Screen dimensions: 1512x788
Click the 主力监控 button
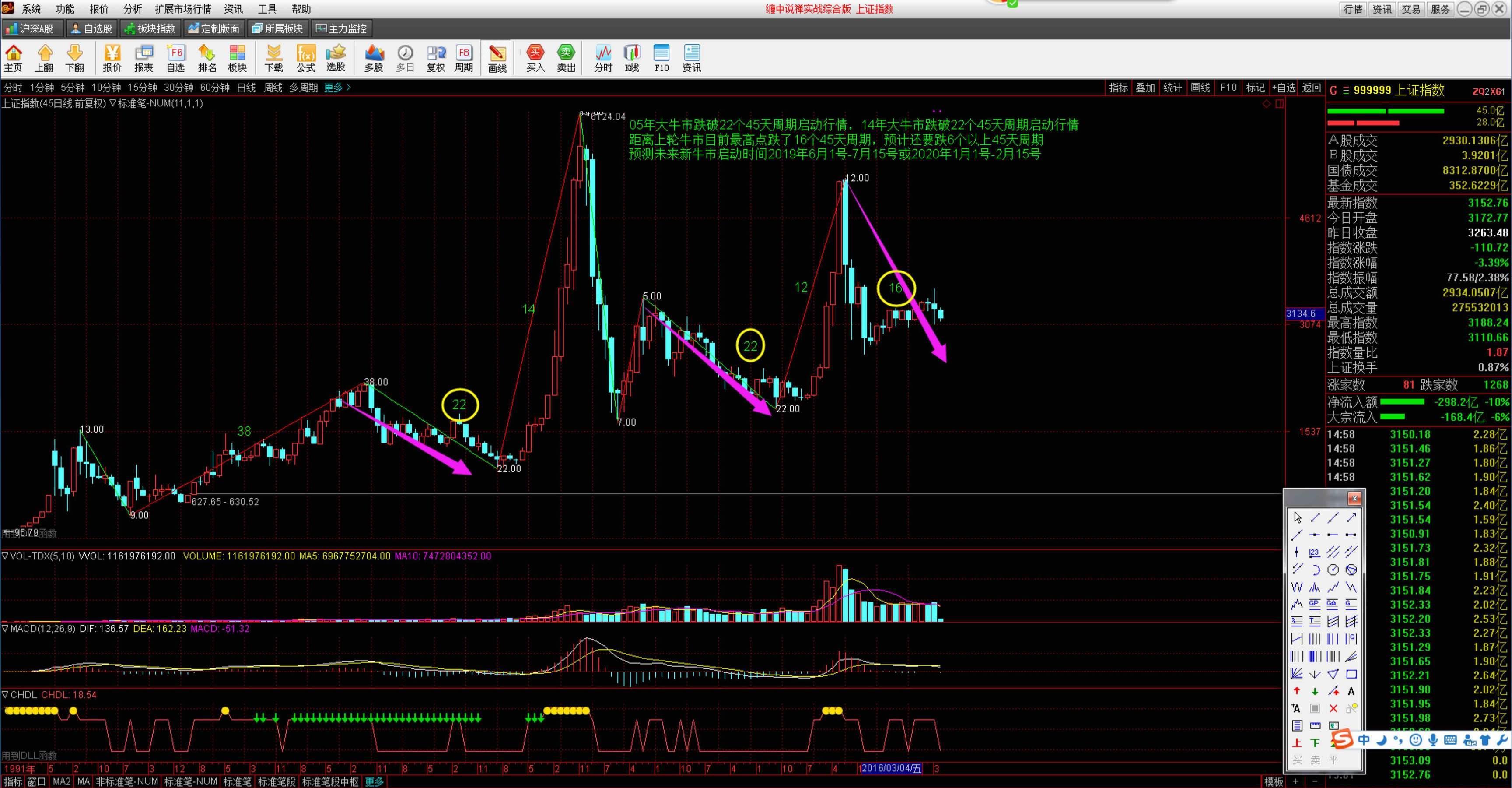[342, 28]
